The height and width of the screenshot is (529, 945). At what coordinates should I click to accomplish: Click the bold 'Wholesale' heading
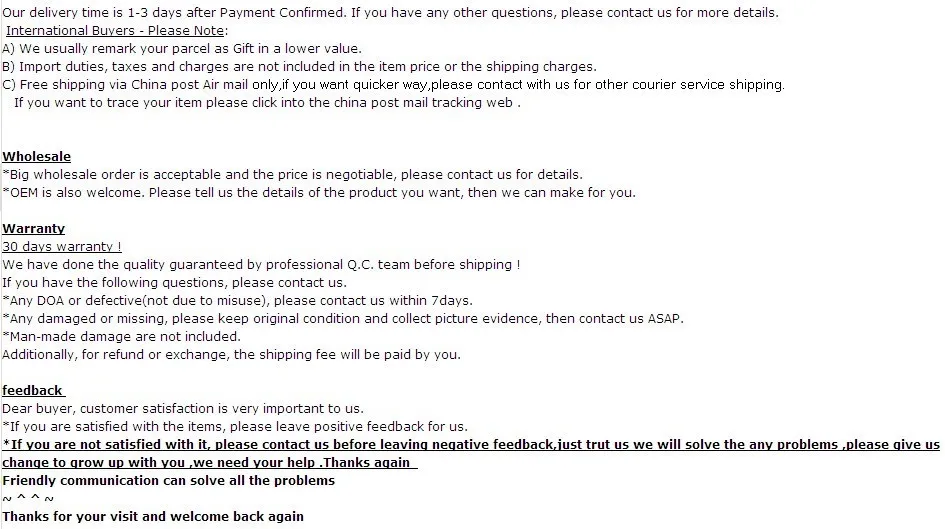[36, 157]
